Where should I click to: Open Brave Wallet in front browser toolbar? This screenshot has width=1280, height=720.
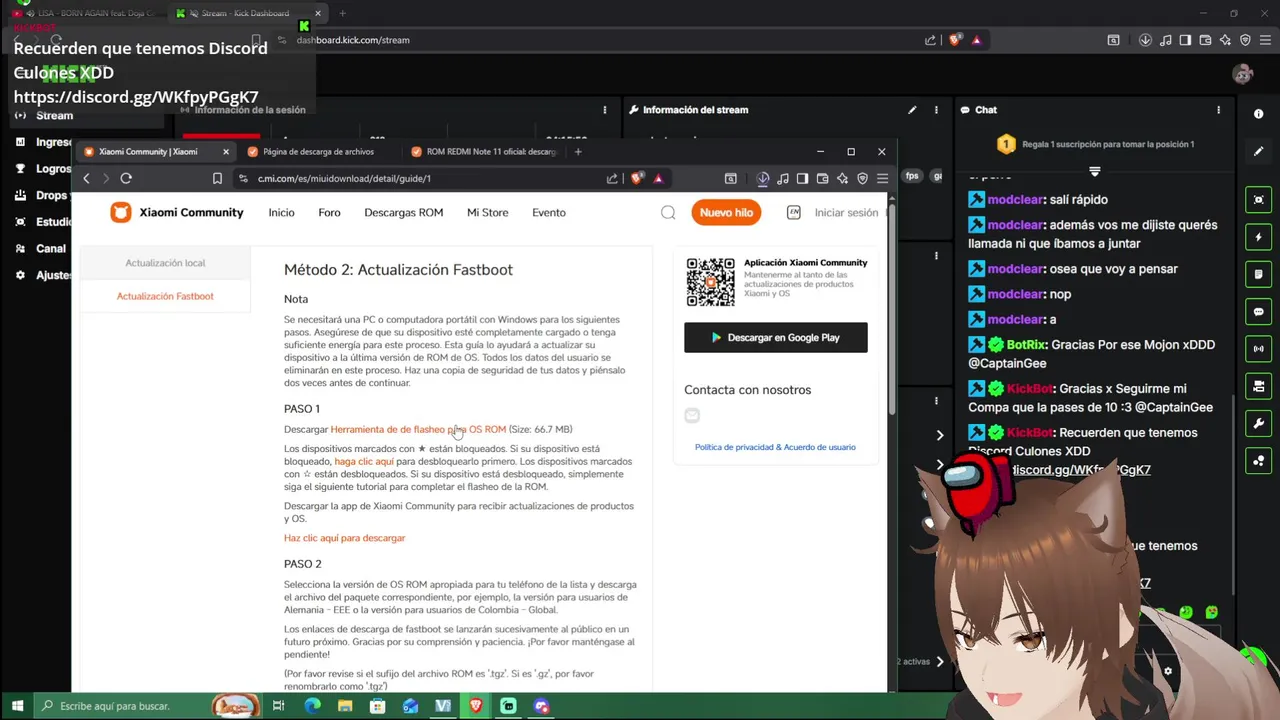point(822,178)
